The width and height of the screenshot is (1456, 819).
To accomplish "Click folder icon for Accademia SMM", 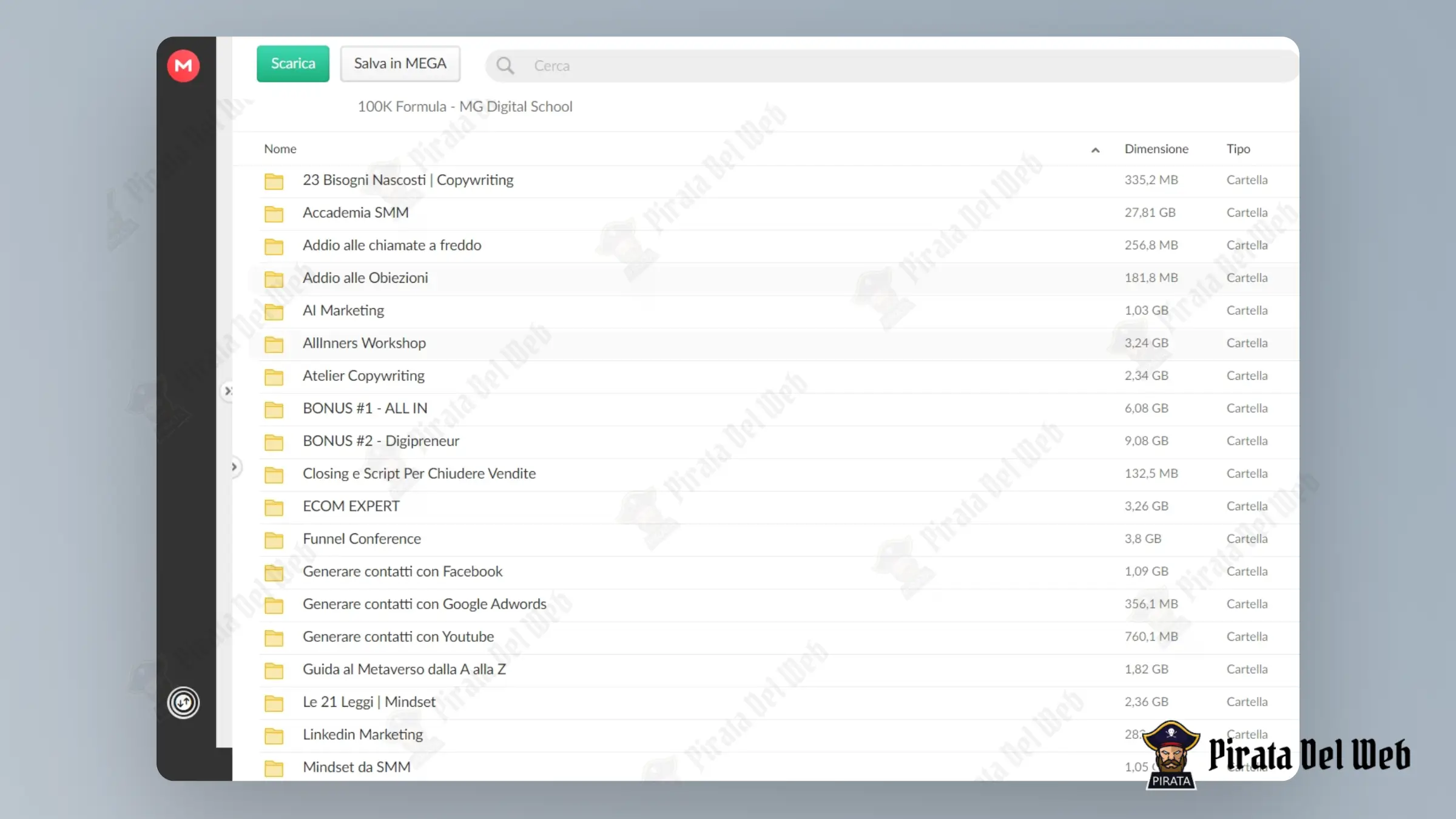I will coord(274,214).
